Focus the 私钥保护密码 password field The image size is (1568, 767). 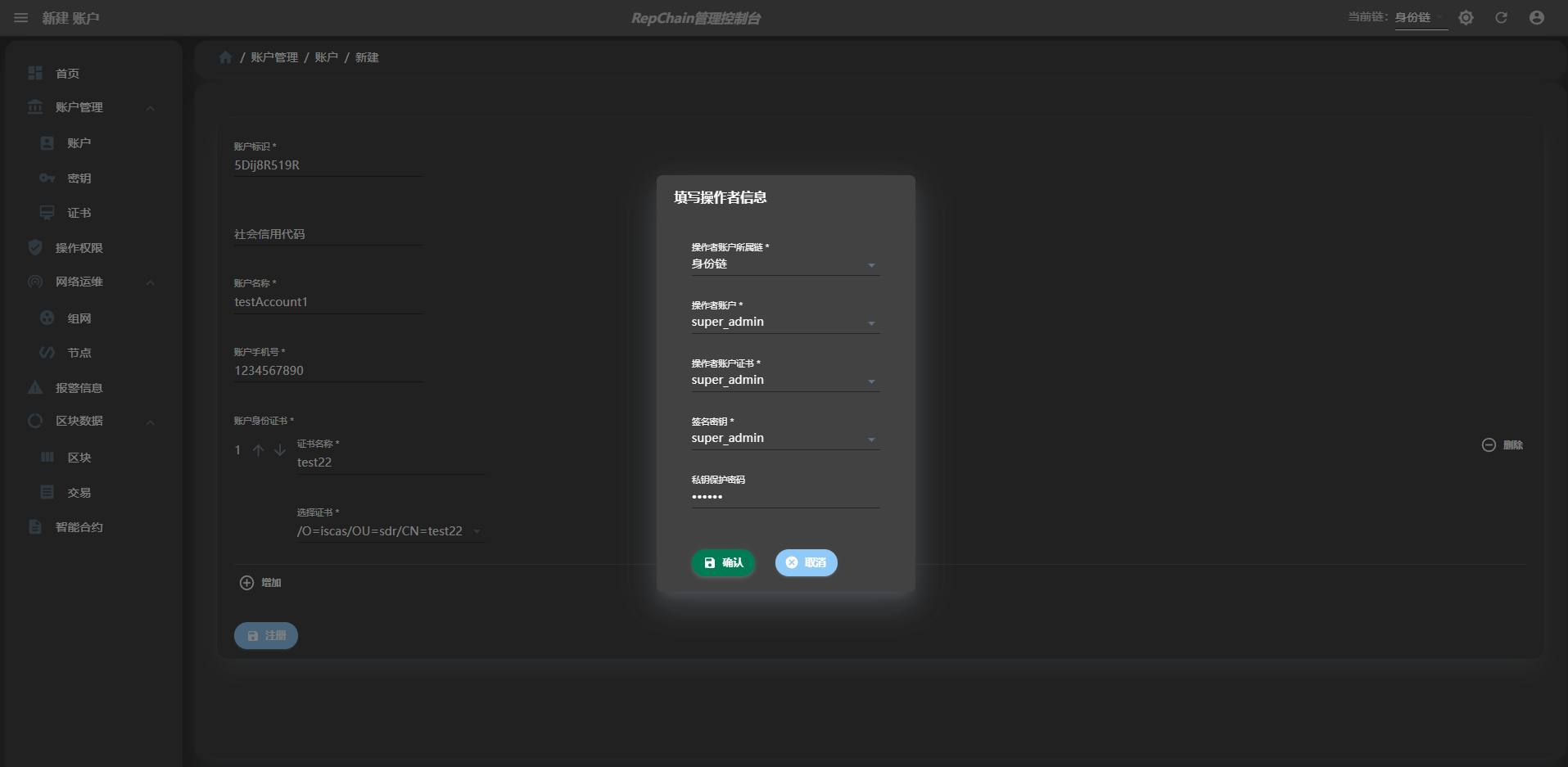785,497
